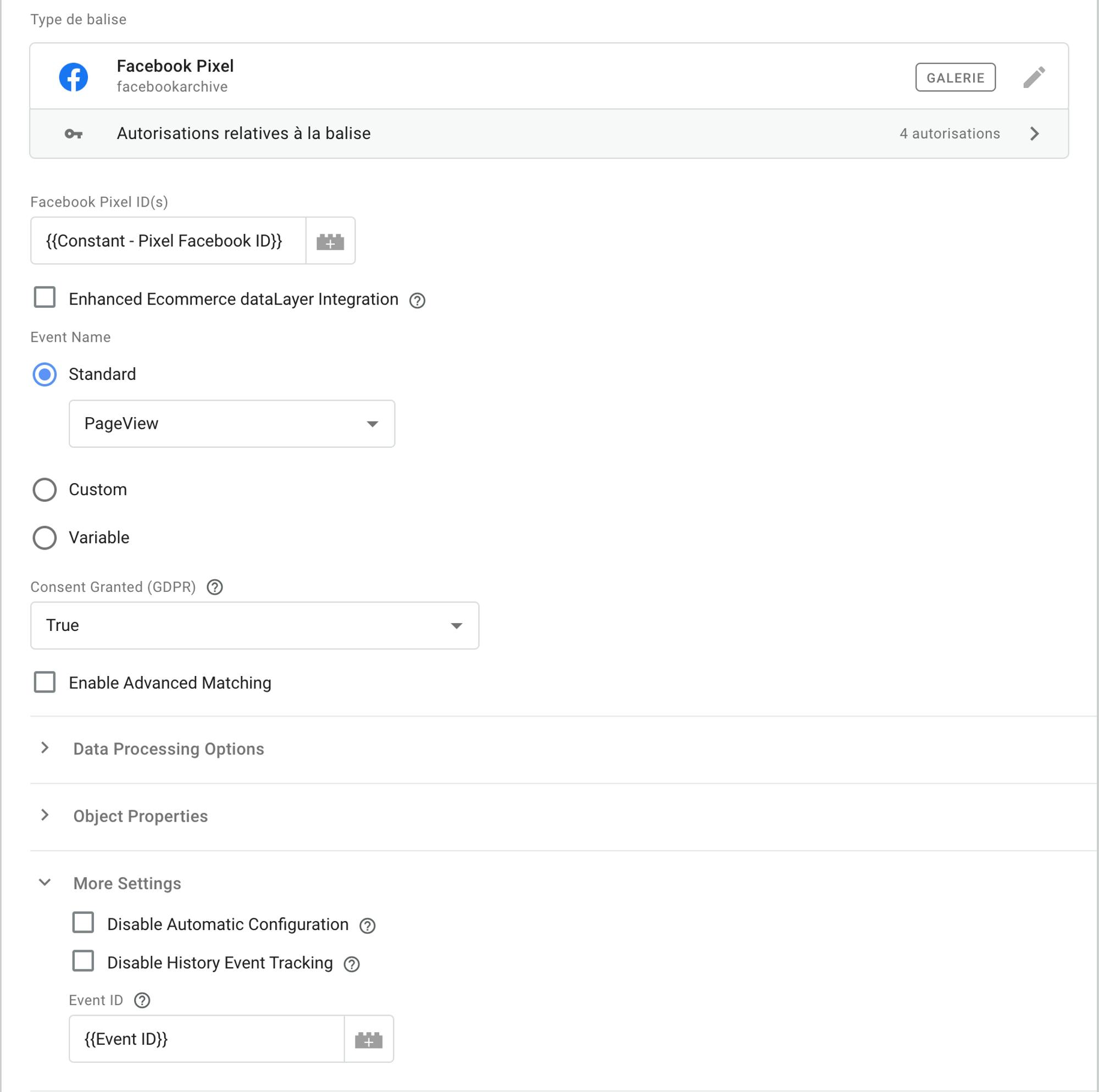Open the Consent Granted True dropdown
Image resolution: width=1099 pixels, height=1092 pixels.
254,625
